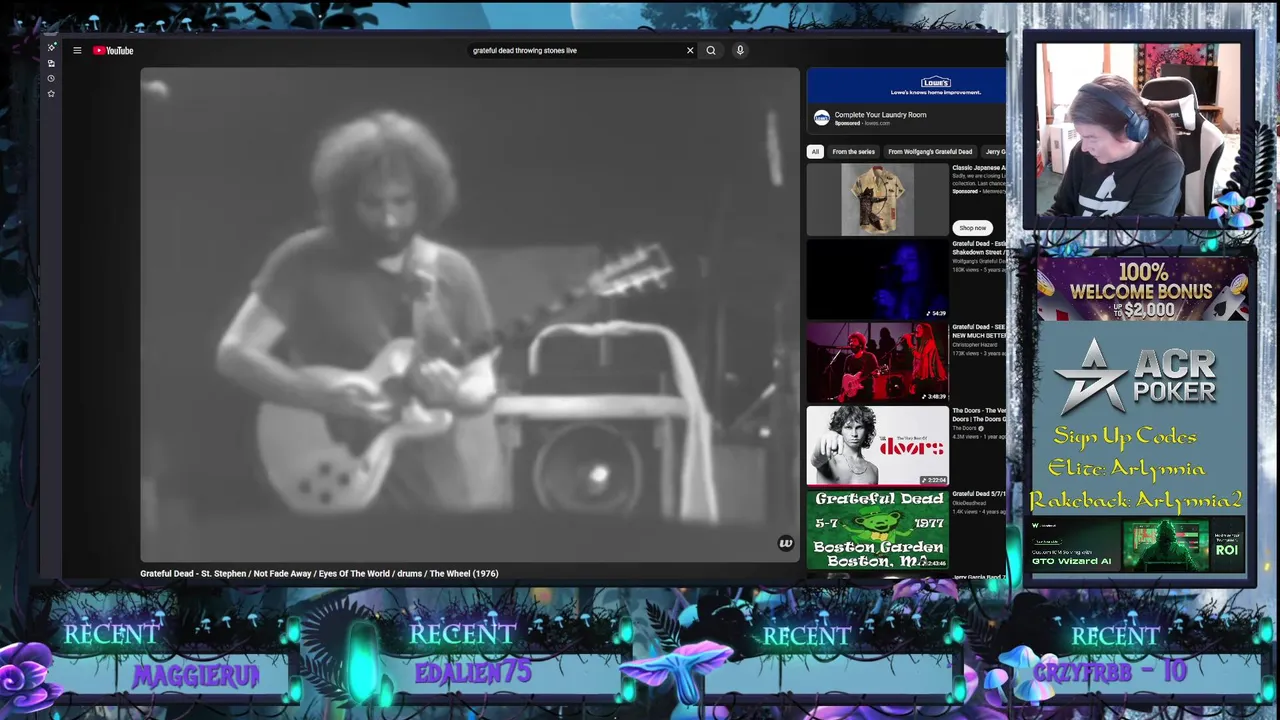The width and height of the screenshot is (1280, 720).
Task: Click 'Elite: Arlynnia' sign up code
Action: pyautogui.click(x=1126, y=468)
